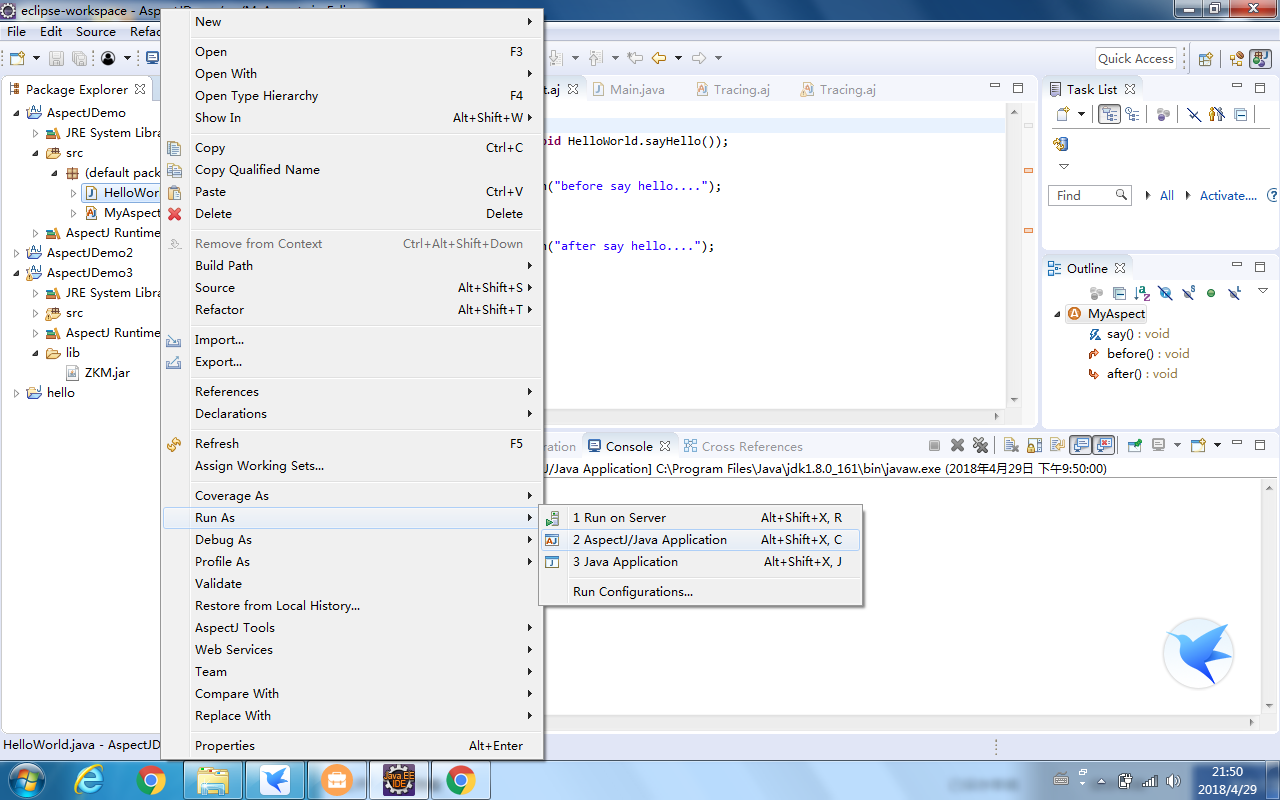The height and width of the screenshot is (800, 1280).
Task: Toggle Hide Static Members in Outline toolbar
Action: tap(1188, 293)
